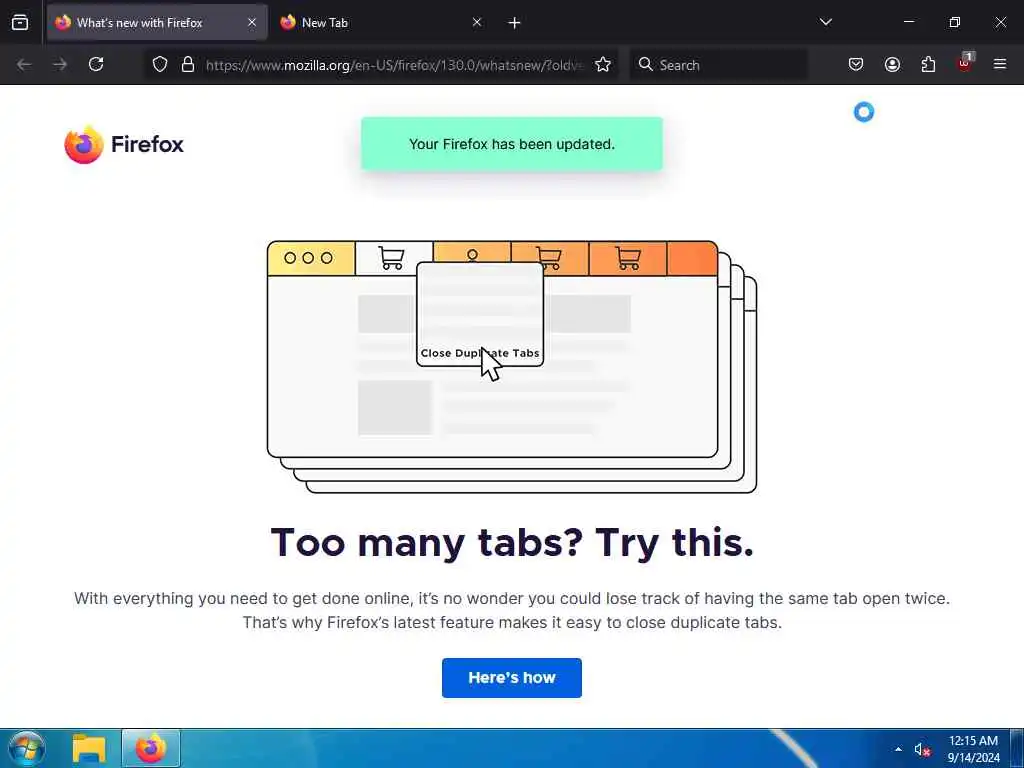Save page to Pocket
The height and width of the screenshot is (768, 1024).
(856, 65)
